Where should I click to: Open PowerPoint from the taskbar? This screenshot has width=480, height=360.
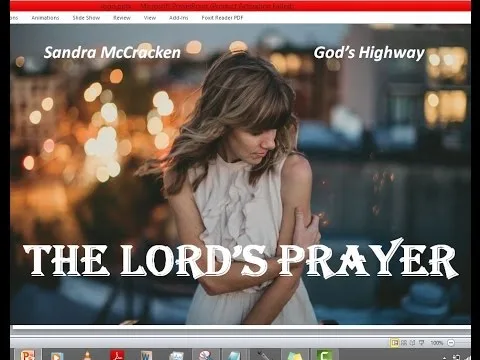pyautogui.click(x=27, y=355)
